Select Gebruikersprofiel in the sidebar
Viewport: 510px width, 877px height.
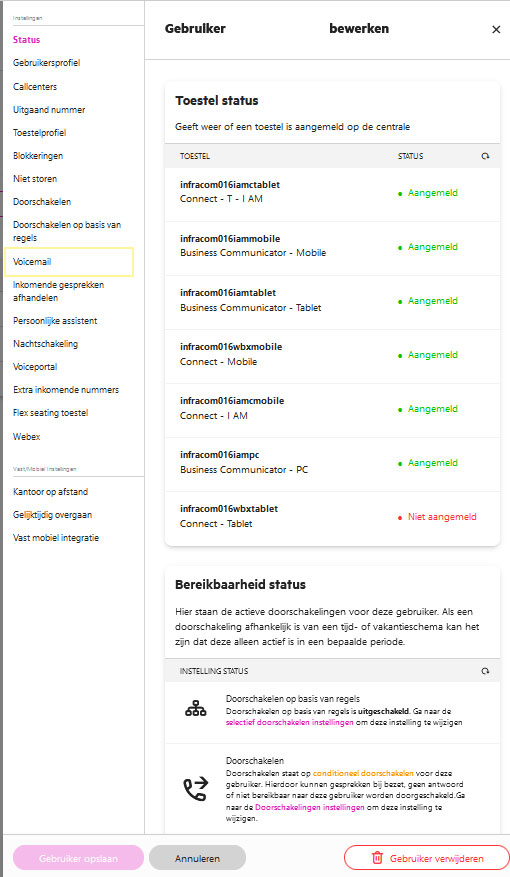46,63
